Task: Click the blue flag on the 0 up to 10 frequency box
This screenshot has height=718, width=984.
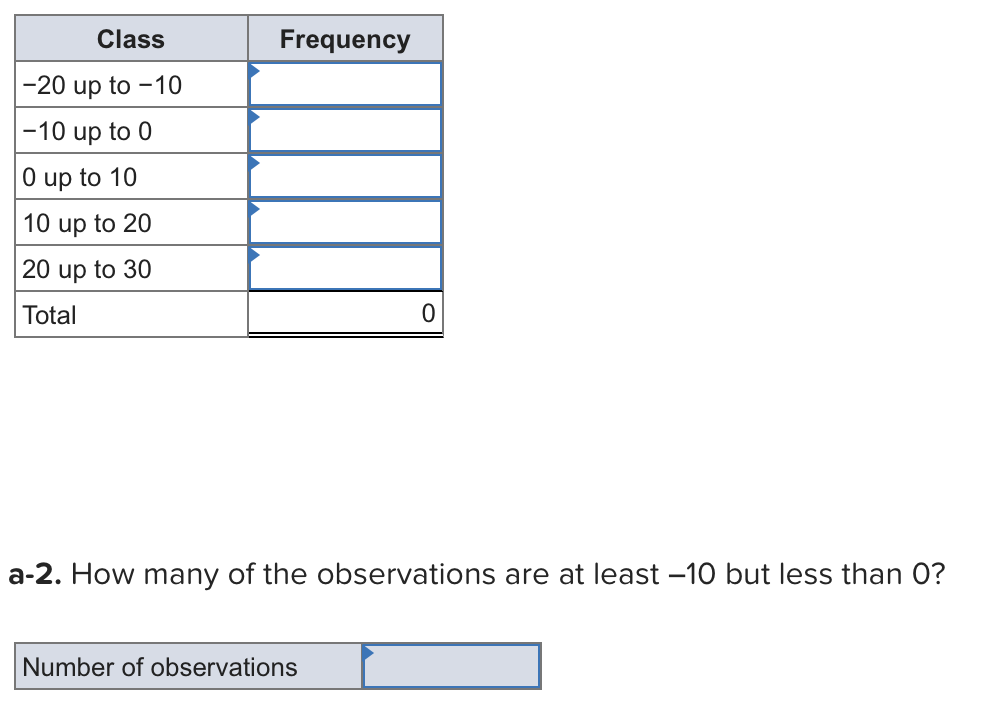Action: click(255, 161)
